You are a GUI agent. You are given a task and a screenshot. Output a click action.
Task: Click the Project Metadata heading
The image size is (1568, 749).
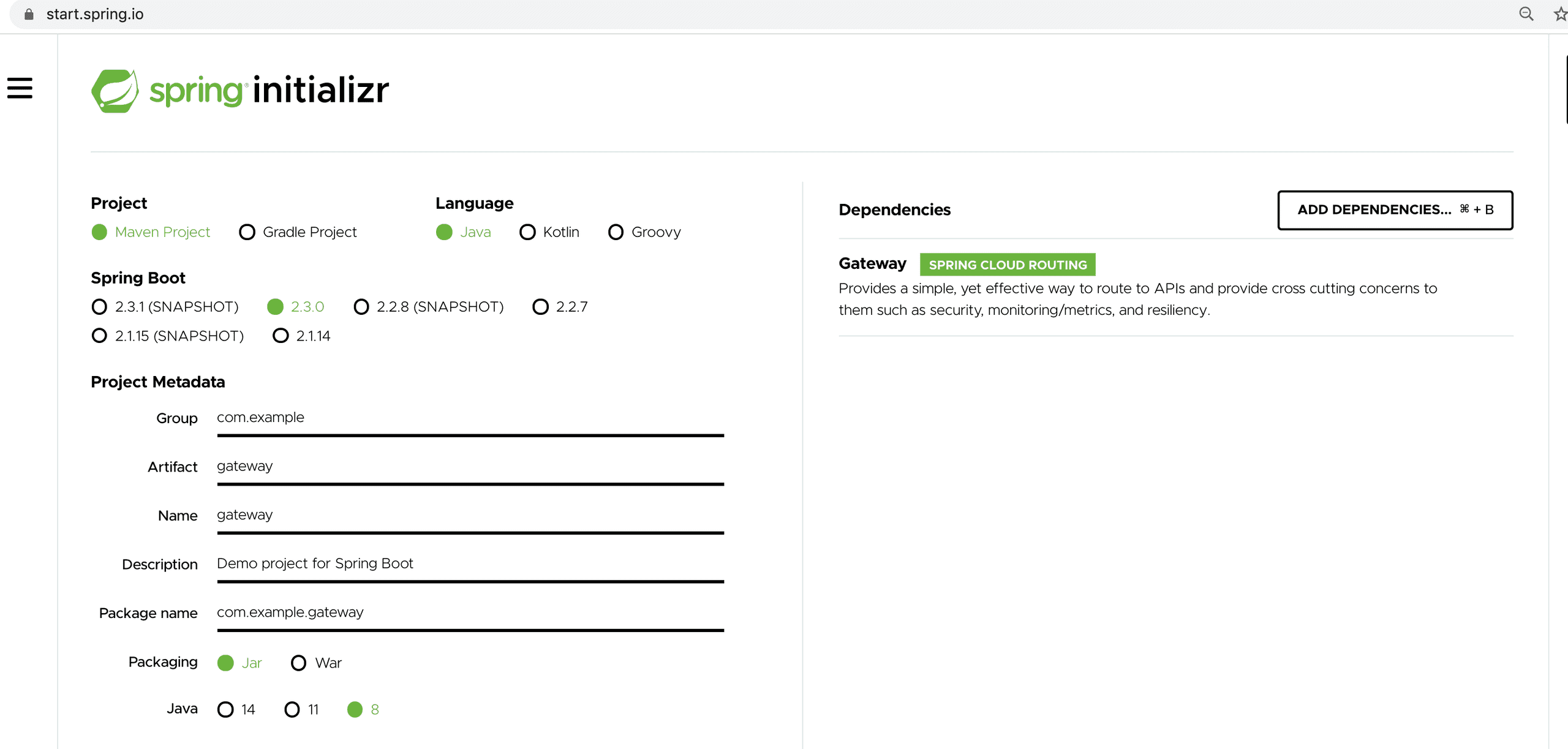(158, 382)
